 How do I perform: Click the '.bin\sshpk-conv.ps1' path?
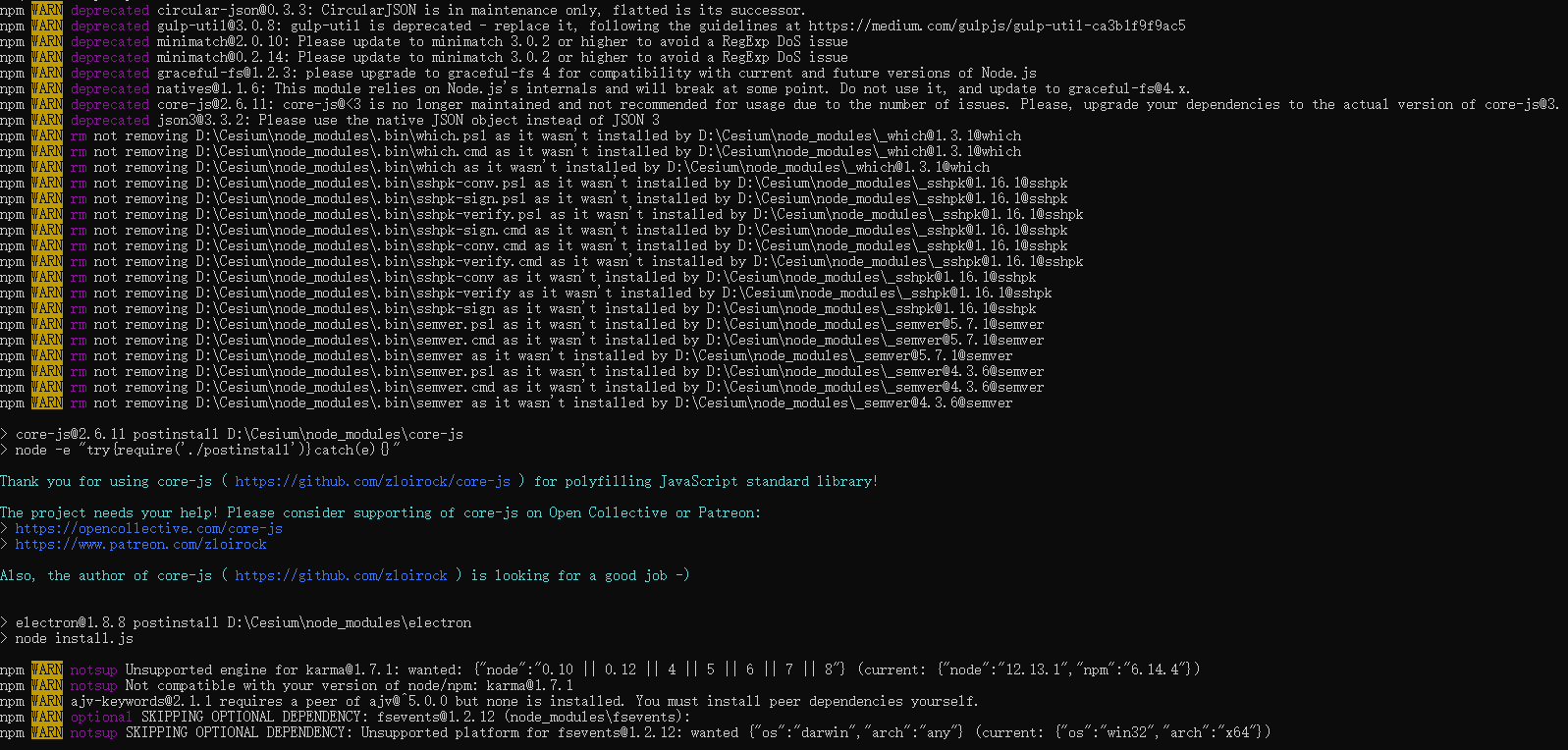[x=451, y=183]
